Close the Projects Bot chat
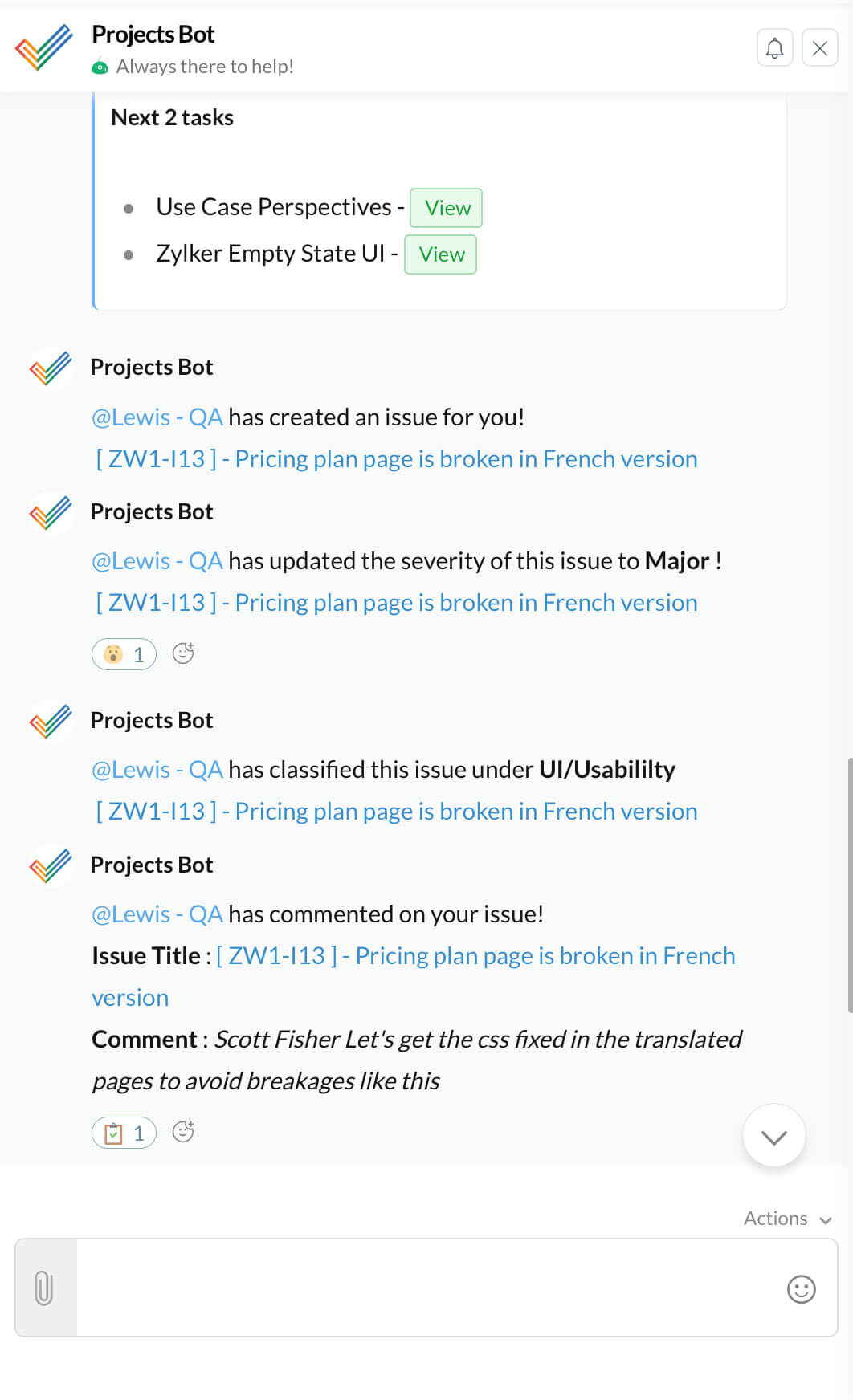The width and height of the screenshot is (853, 1400). tap(819, 48)
